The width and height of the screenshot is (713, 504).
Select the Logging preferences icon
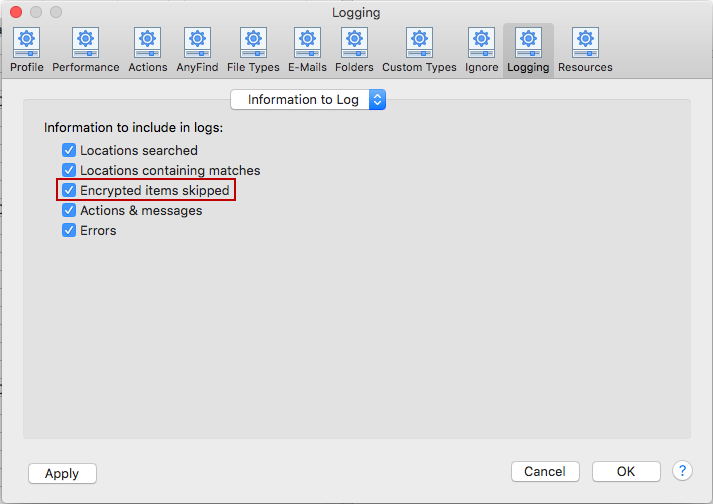pos(528,50)
